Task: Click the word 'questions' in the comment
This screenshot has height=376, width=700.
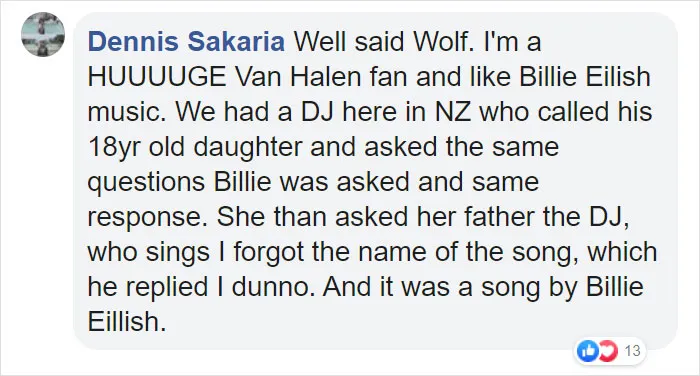Action: tap(146, 183)
